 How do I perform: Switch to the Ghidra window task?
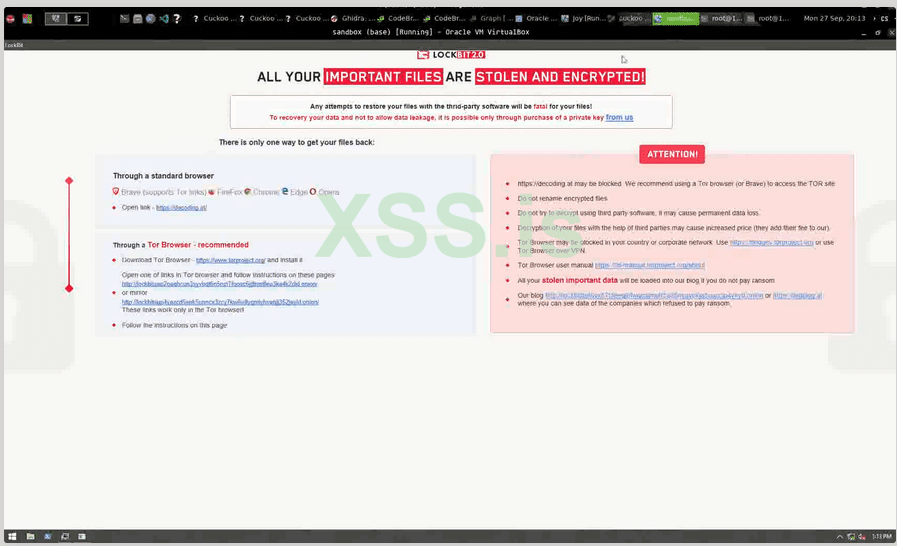tap(354, 18)
